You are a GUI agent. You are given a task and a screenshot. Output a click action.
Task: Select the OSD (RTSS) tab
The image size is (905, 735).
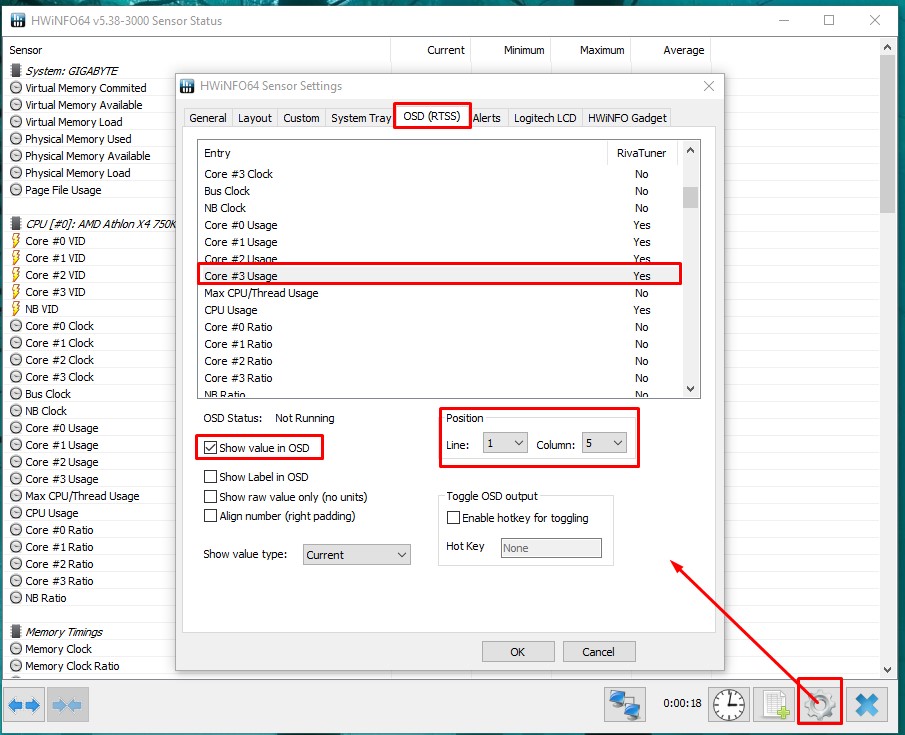pos(432,116)
